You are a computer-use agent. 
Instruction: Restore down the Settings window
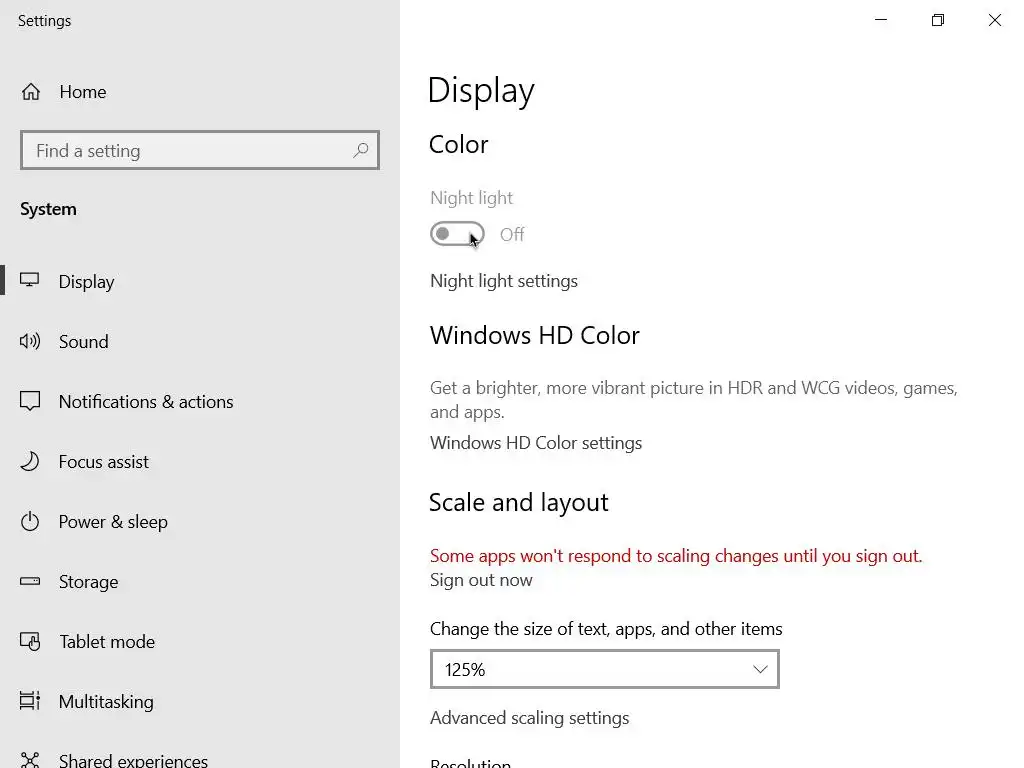click(938, 20)
